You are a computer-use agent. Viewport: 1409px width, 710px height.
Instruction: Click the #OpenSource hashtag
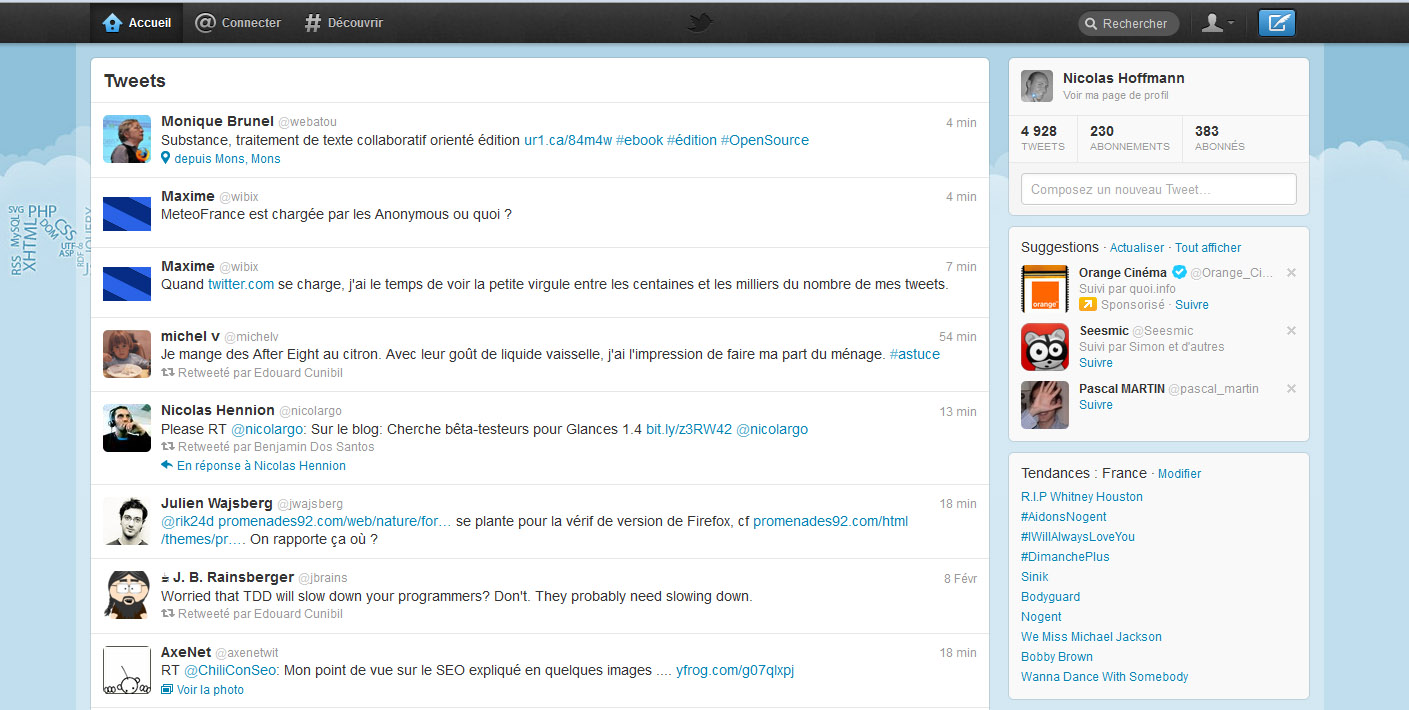coord(765,140)
